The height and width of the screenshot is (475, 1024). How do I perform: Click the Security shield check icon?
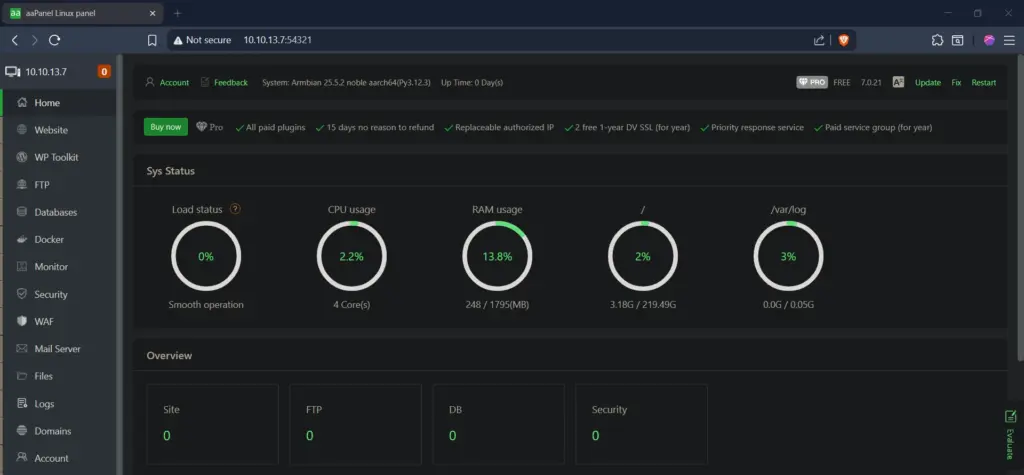[22, 294]
